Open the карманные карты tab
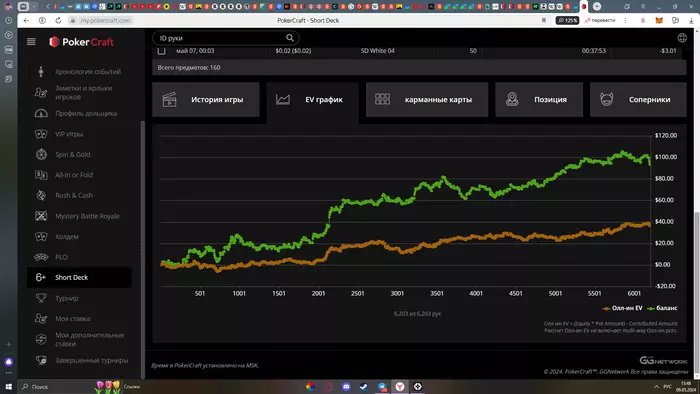 pyautogui.click(x=427, y=100)
